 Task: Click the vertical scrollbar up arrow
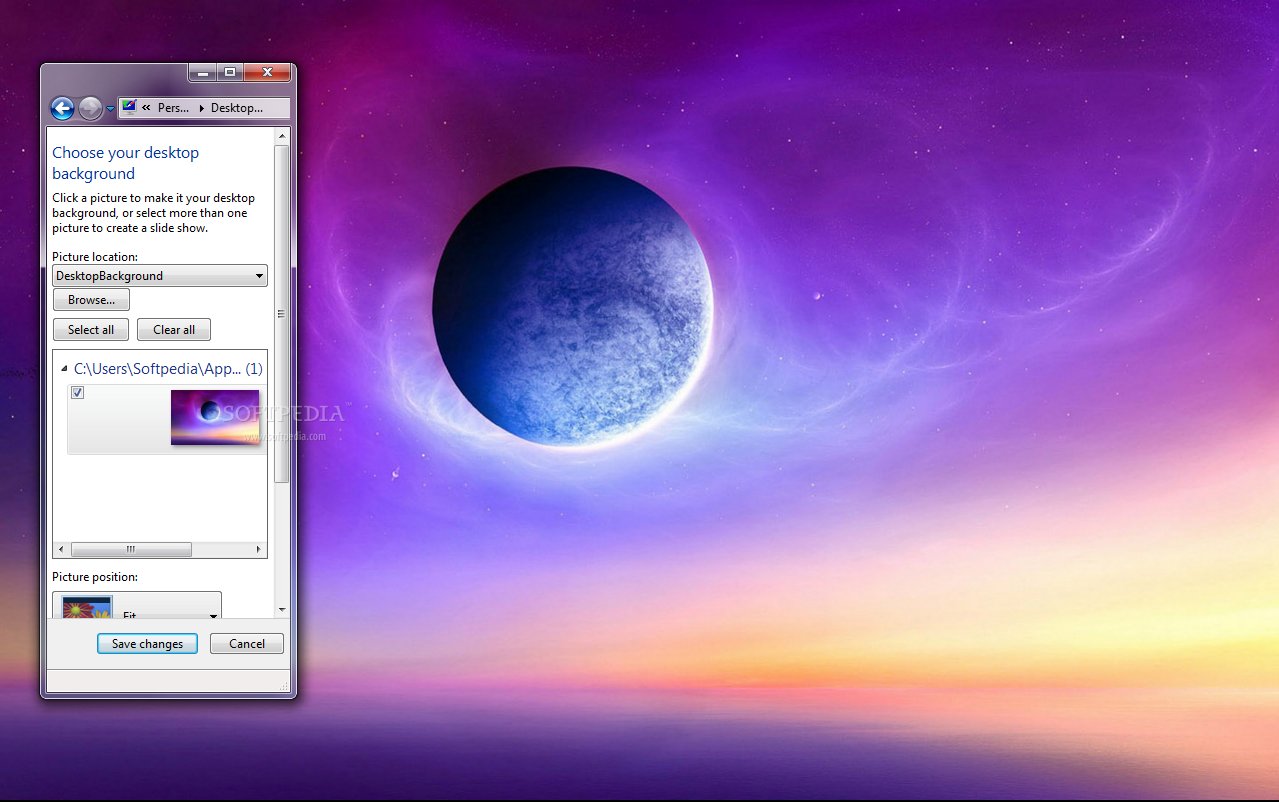tap(282, 136)
